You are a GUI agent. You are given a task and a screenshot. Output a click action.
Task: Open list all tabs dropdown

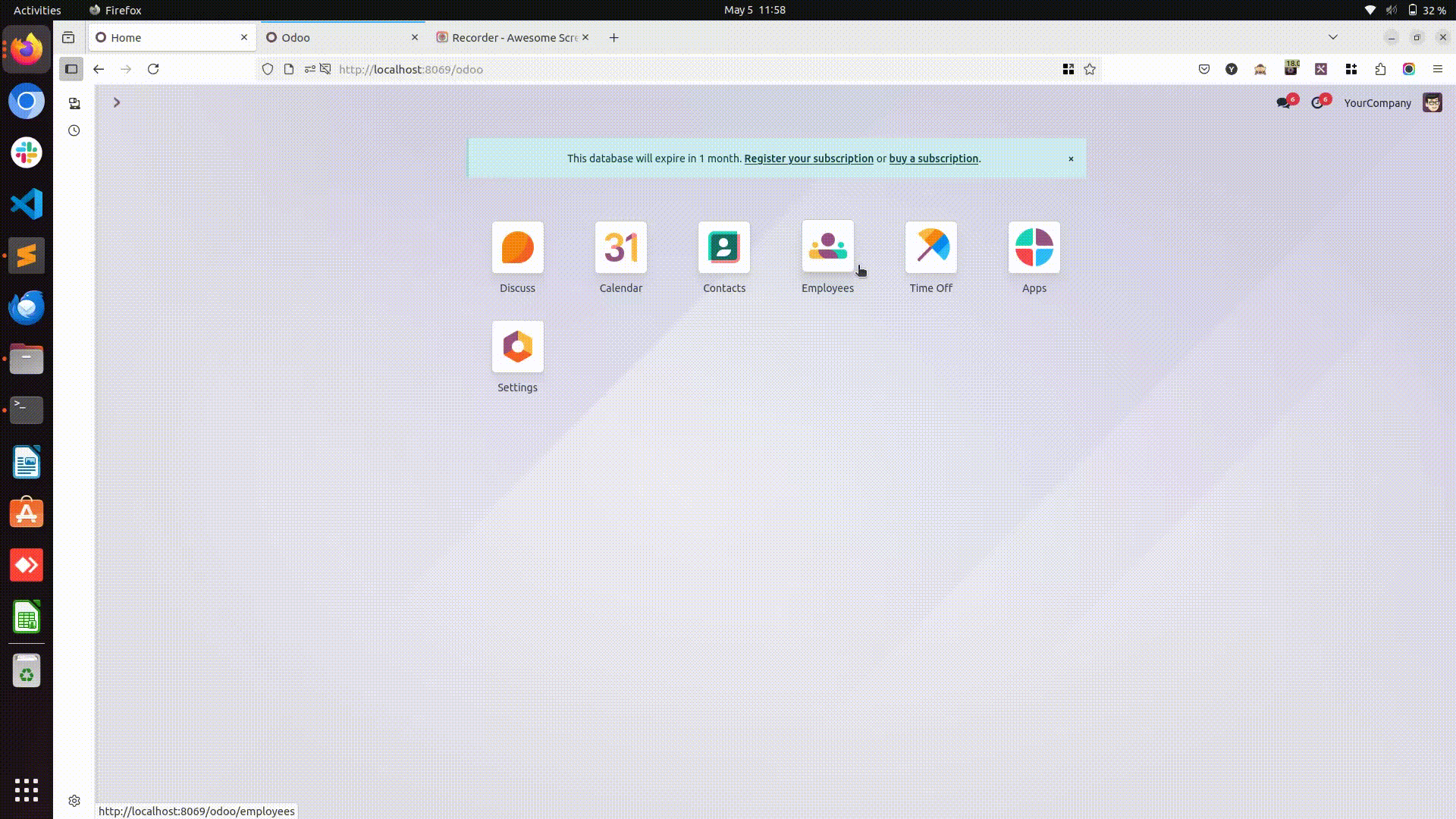(x=1333, y=37)
